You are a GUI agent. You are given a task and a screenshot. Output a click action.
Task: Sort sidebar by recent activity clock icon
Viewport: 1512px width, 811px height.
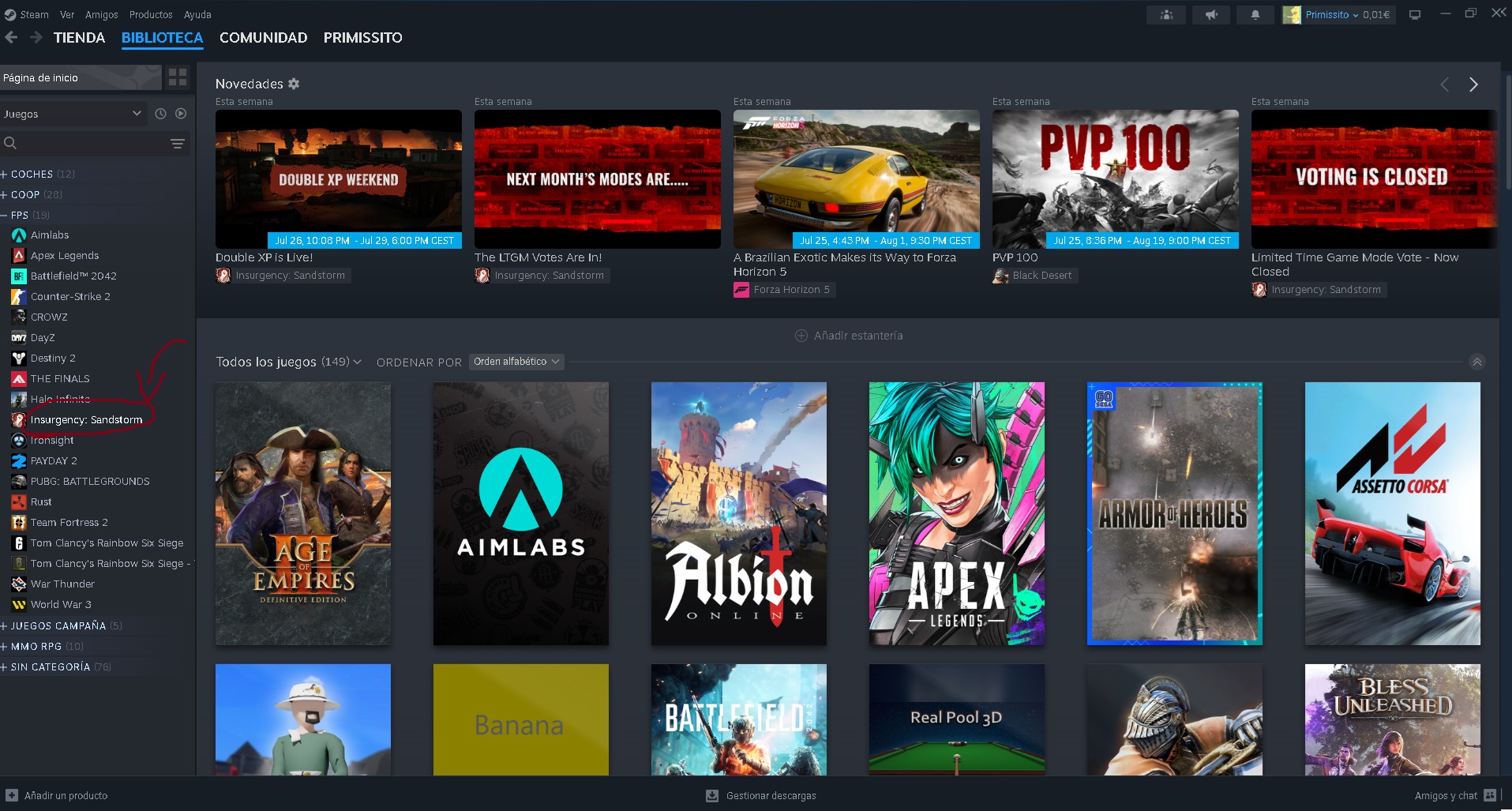click(x=160, y=114)
